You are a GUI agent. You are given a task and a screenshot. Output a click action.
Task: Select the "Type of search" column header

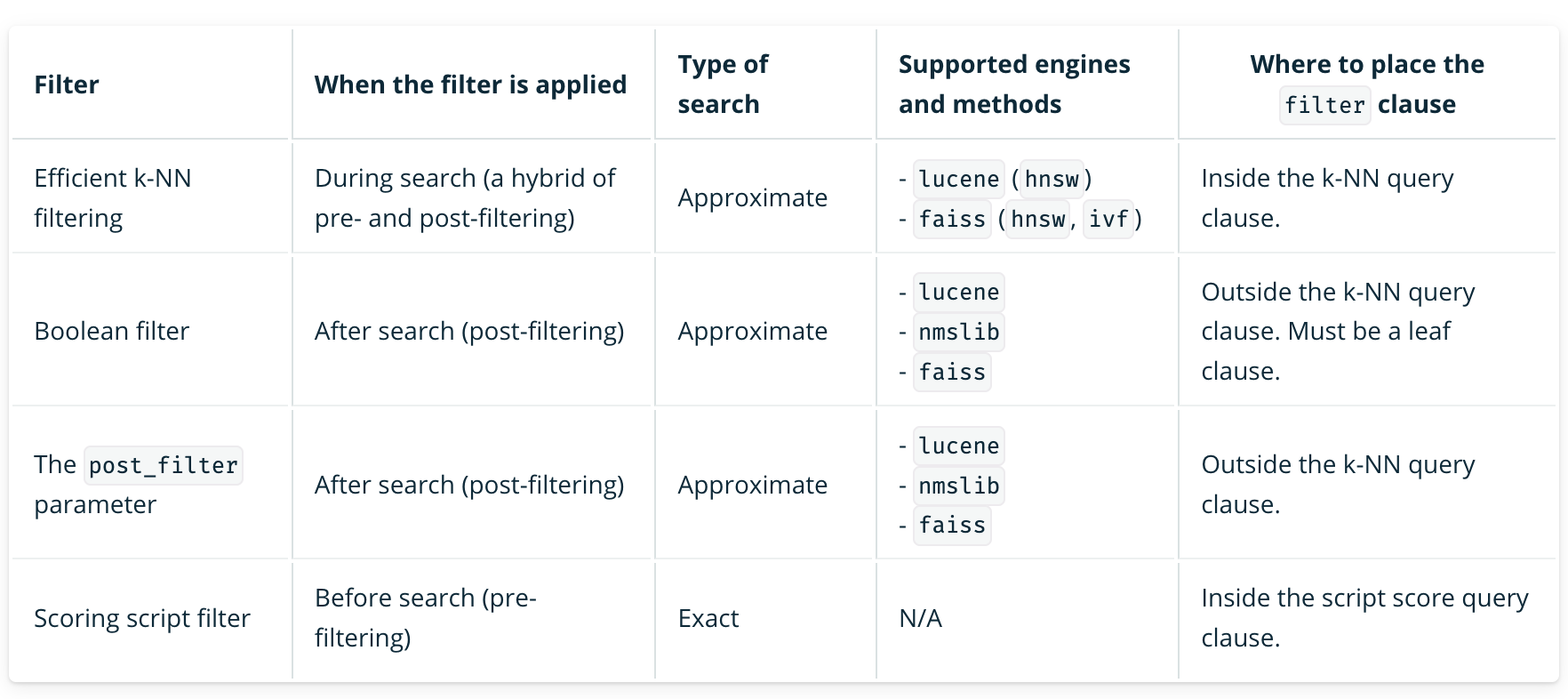point(723,84)
